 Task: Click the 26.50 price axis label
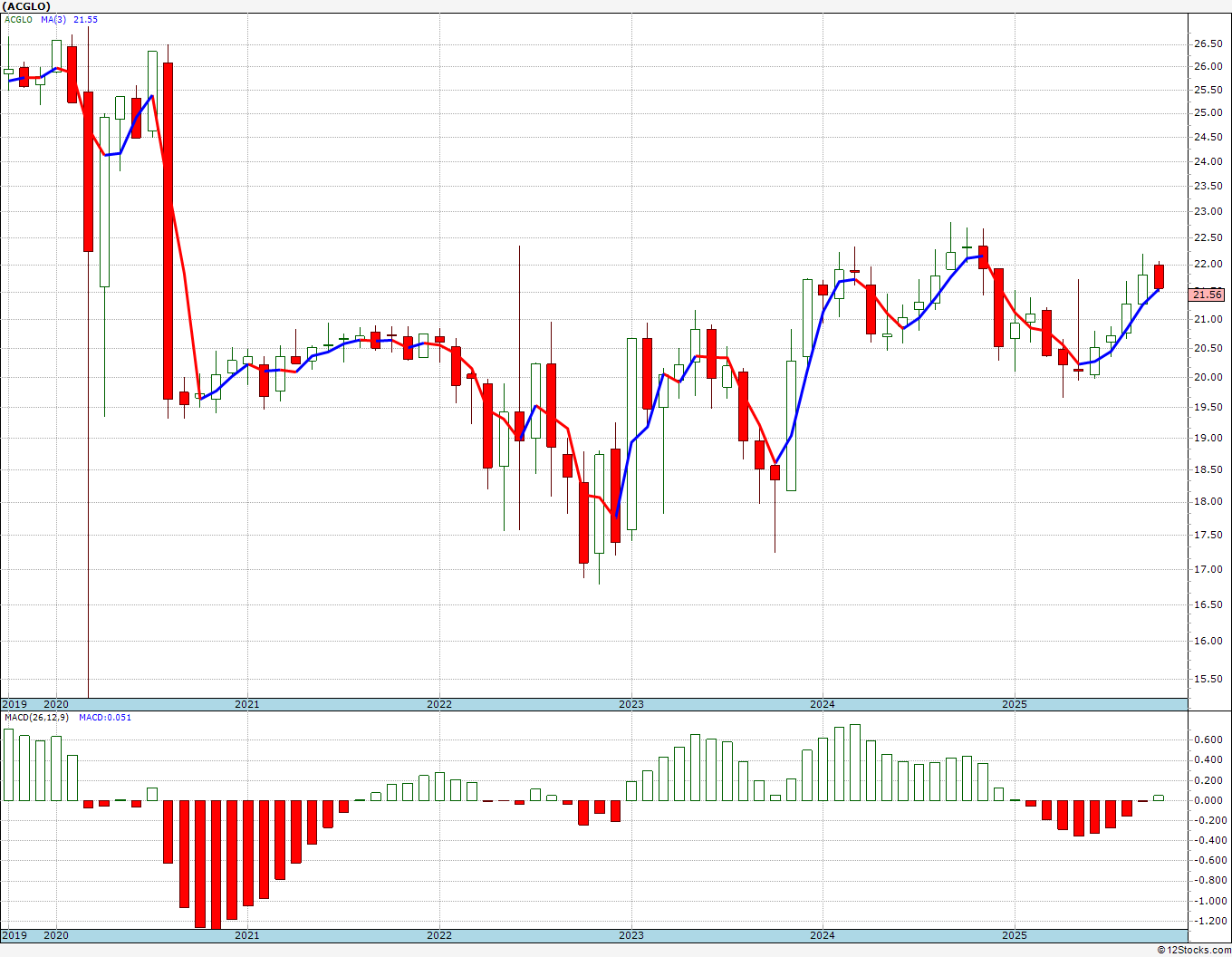(1207, 43)
